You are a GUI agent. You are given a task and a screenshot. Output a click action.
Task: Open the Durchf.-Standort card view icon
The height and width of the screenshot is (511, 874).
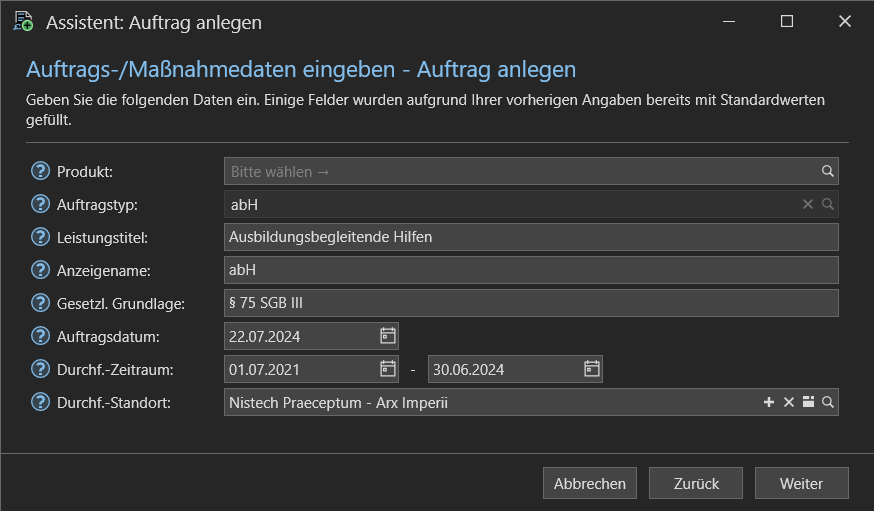pos(808,402)
